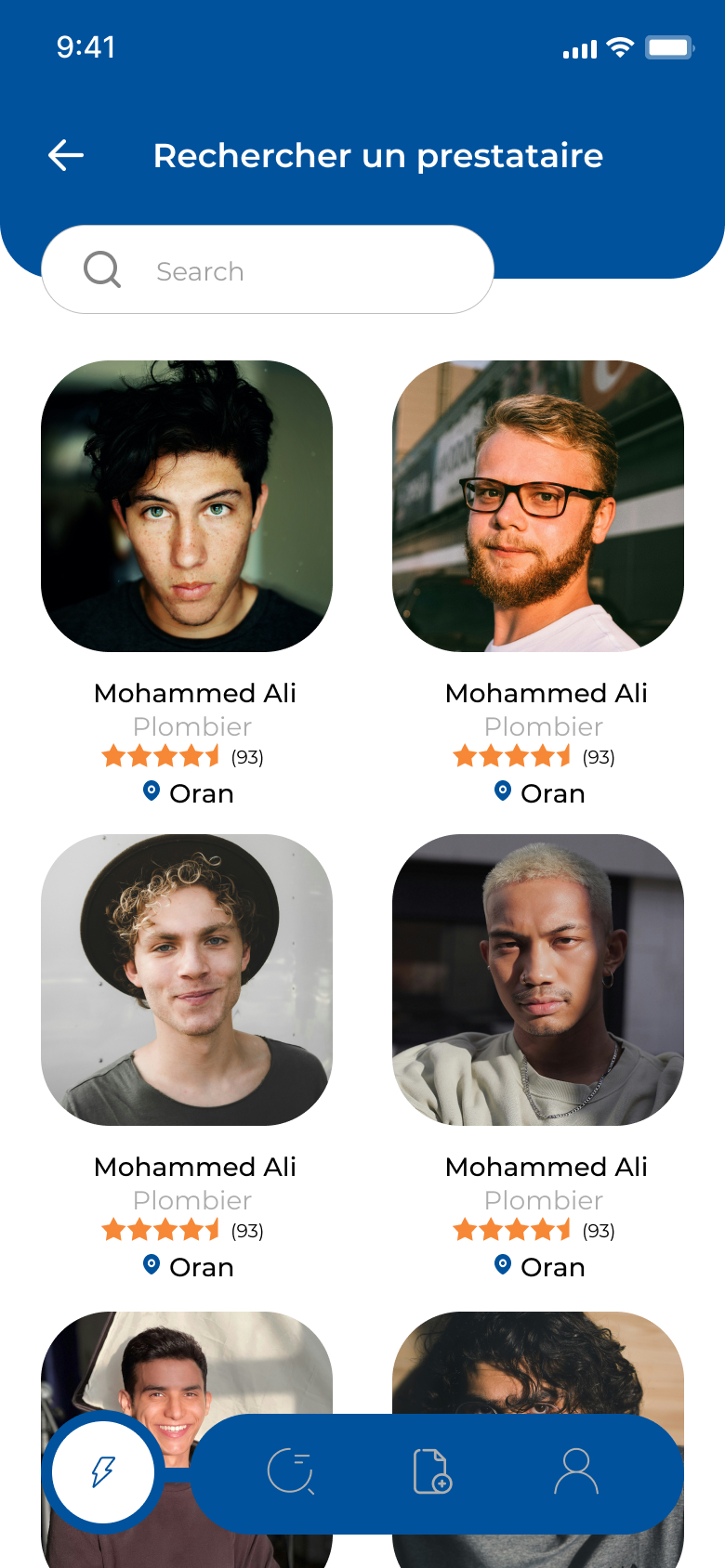Open photo of man with bleached hair
This screenshot has width=725, height=1568.
tap(538, 980)
